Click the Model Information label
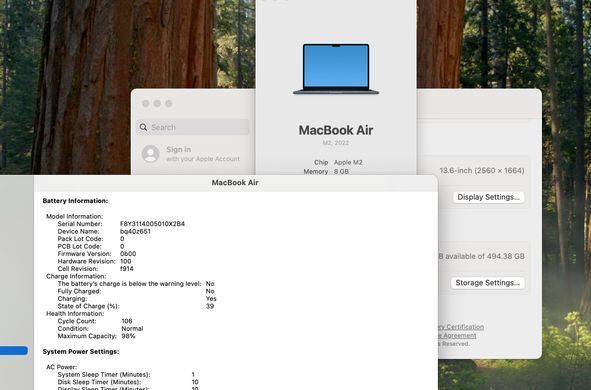Viewport: 591px width, 390px height. click(75, 216)
